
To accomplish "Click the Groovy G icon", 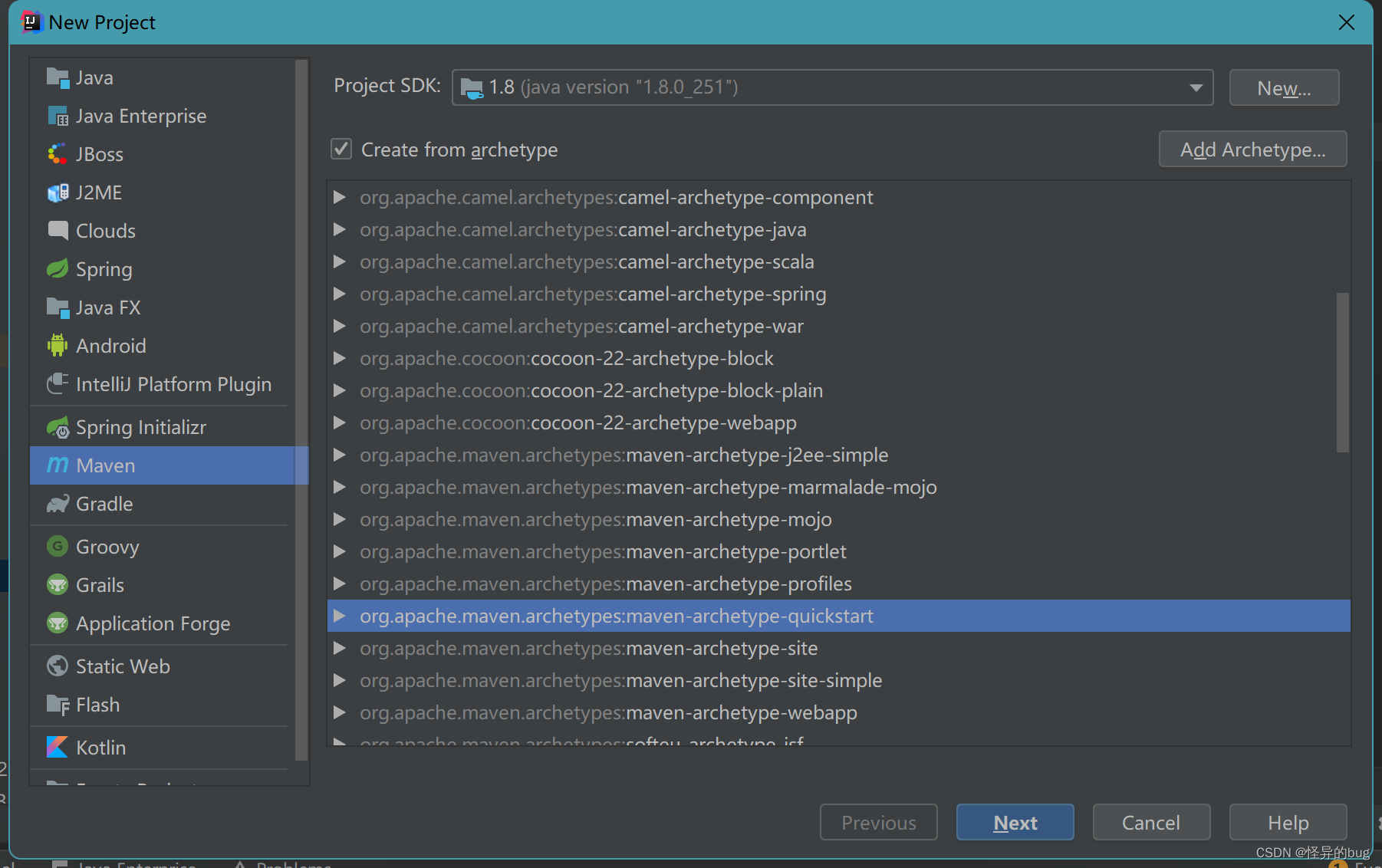I will pyautogui.click(x=58, y=547).
